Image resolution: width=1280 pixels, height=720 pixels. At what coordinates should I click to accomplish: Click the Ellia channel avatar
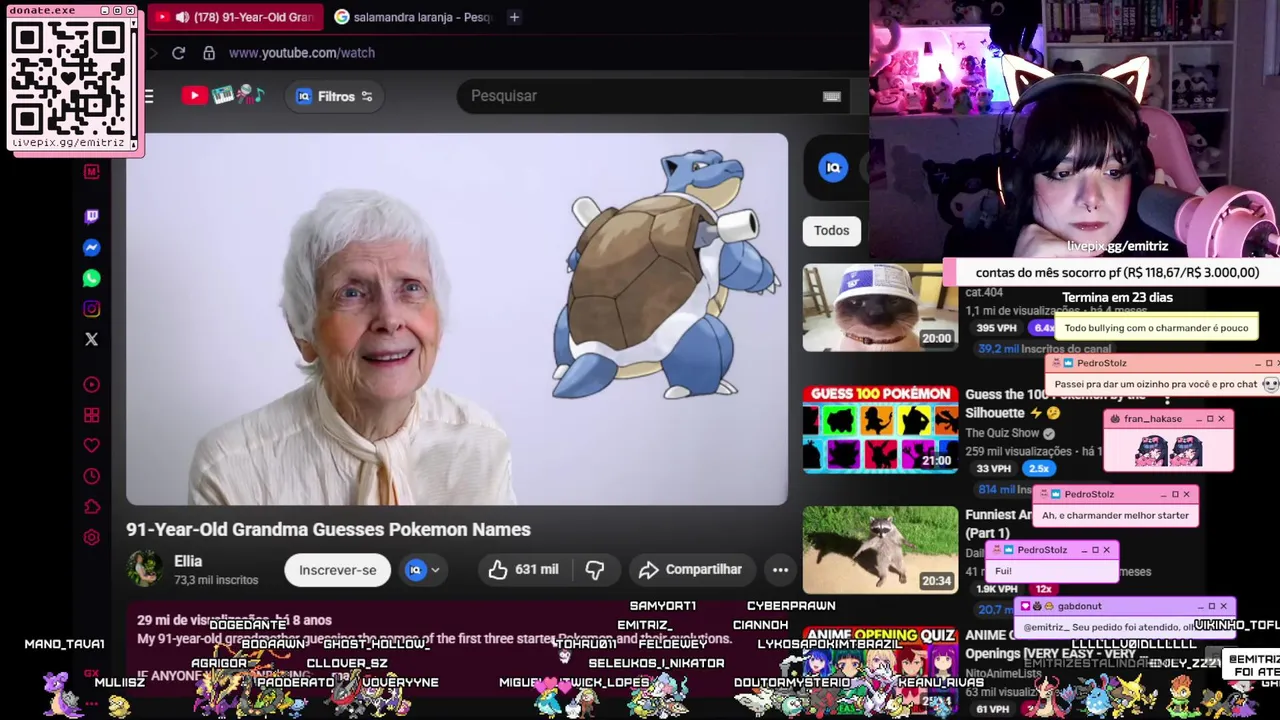145,569
